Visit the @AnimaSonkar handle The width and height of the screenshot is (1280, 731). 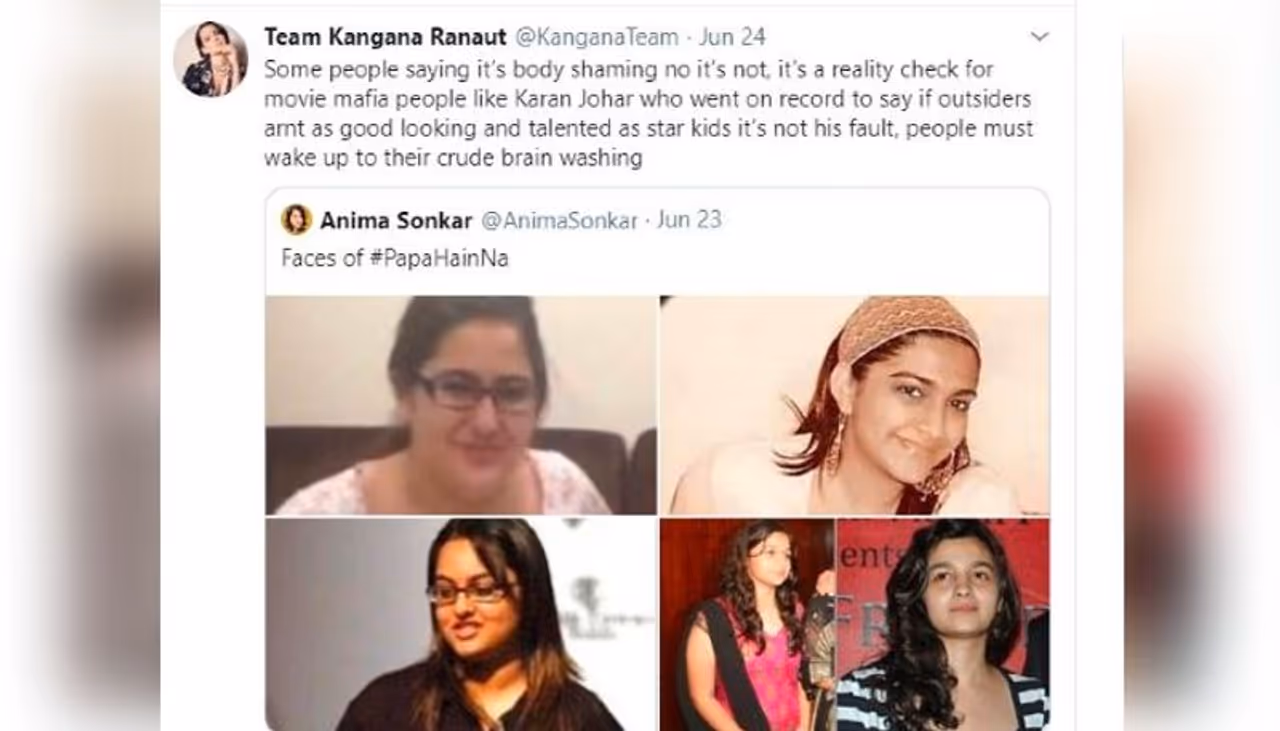[x=559, y=220]
